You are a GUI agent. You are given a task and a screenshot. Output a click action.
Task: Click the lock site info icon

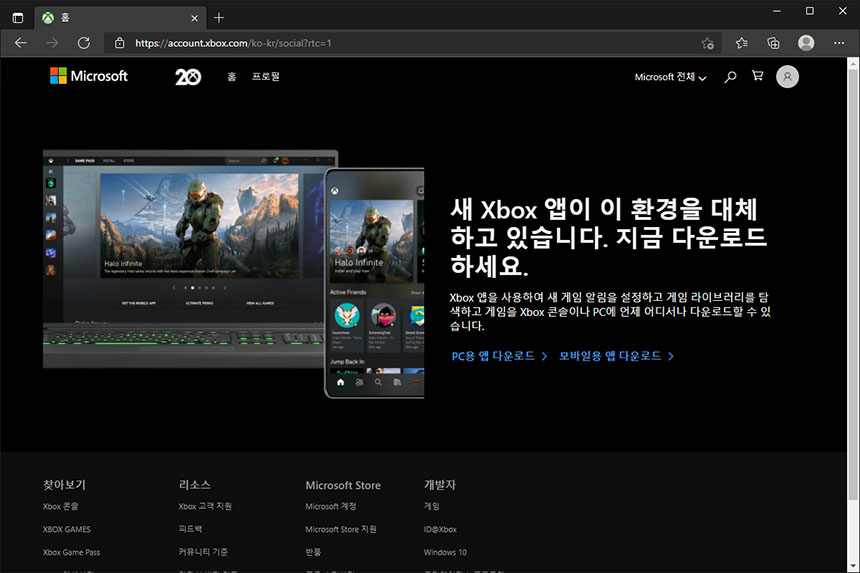[x=120, y=43]
